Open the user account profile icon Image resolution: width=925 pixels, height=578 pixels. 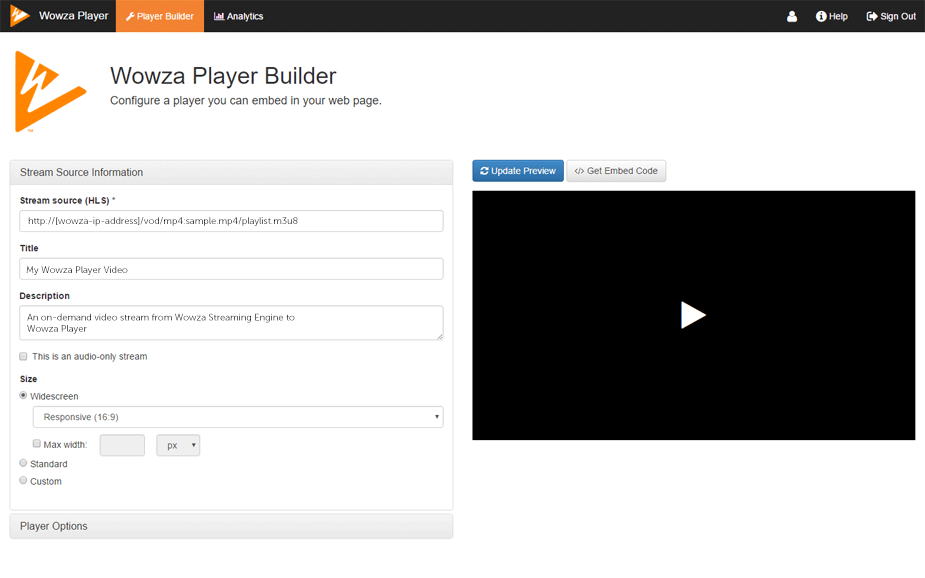tap(792, 17)
